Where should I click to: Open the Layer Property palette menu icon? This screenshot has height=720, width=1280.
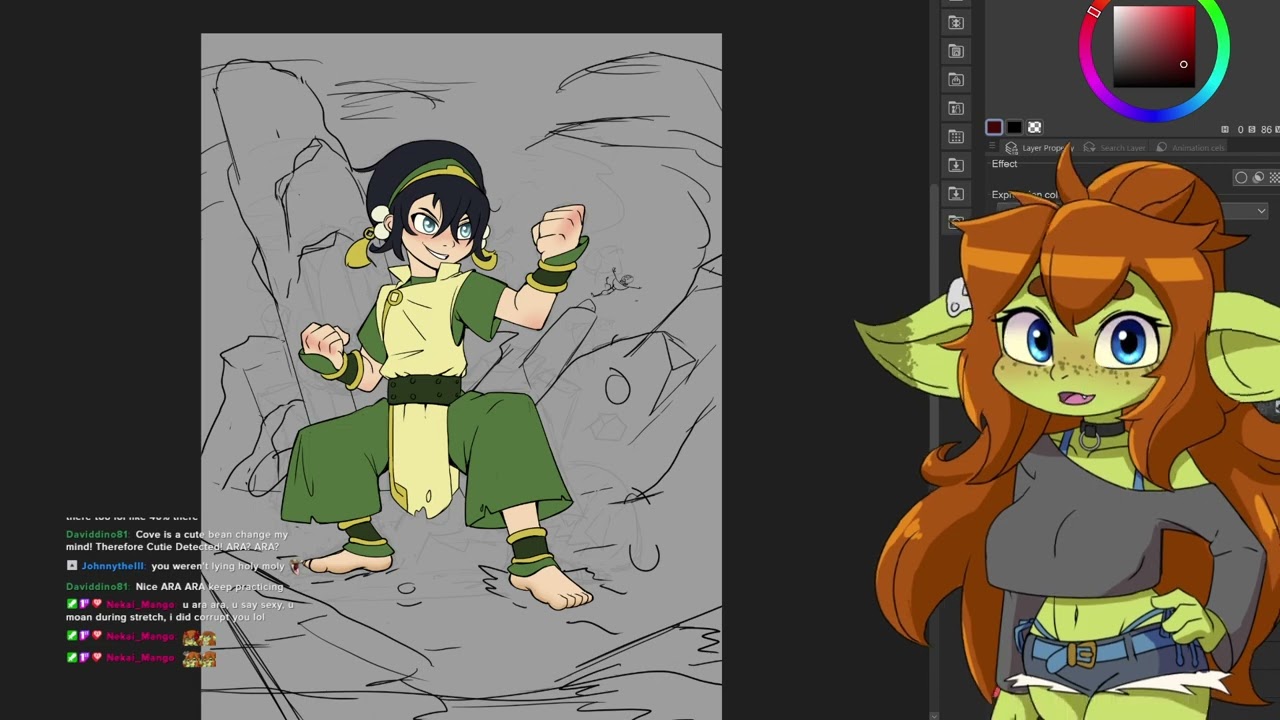coord(992,147)
